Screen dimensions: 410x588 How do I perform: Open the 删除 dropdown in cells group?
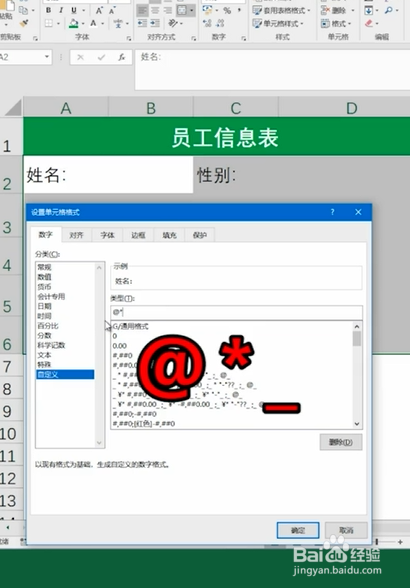353,10
